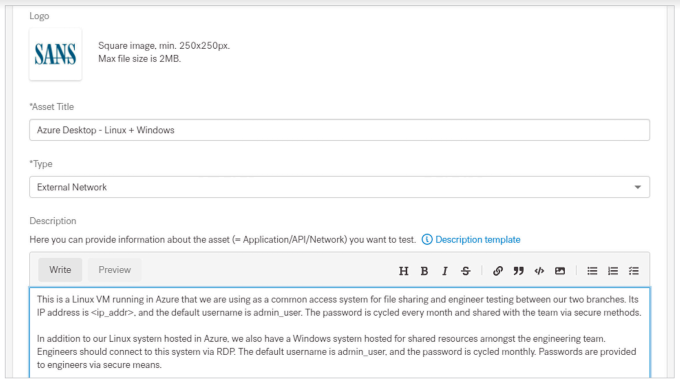680x384 pixels.
Task: Insert an image into description
Action: (560, 271)
